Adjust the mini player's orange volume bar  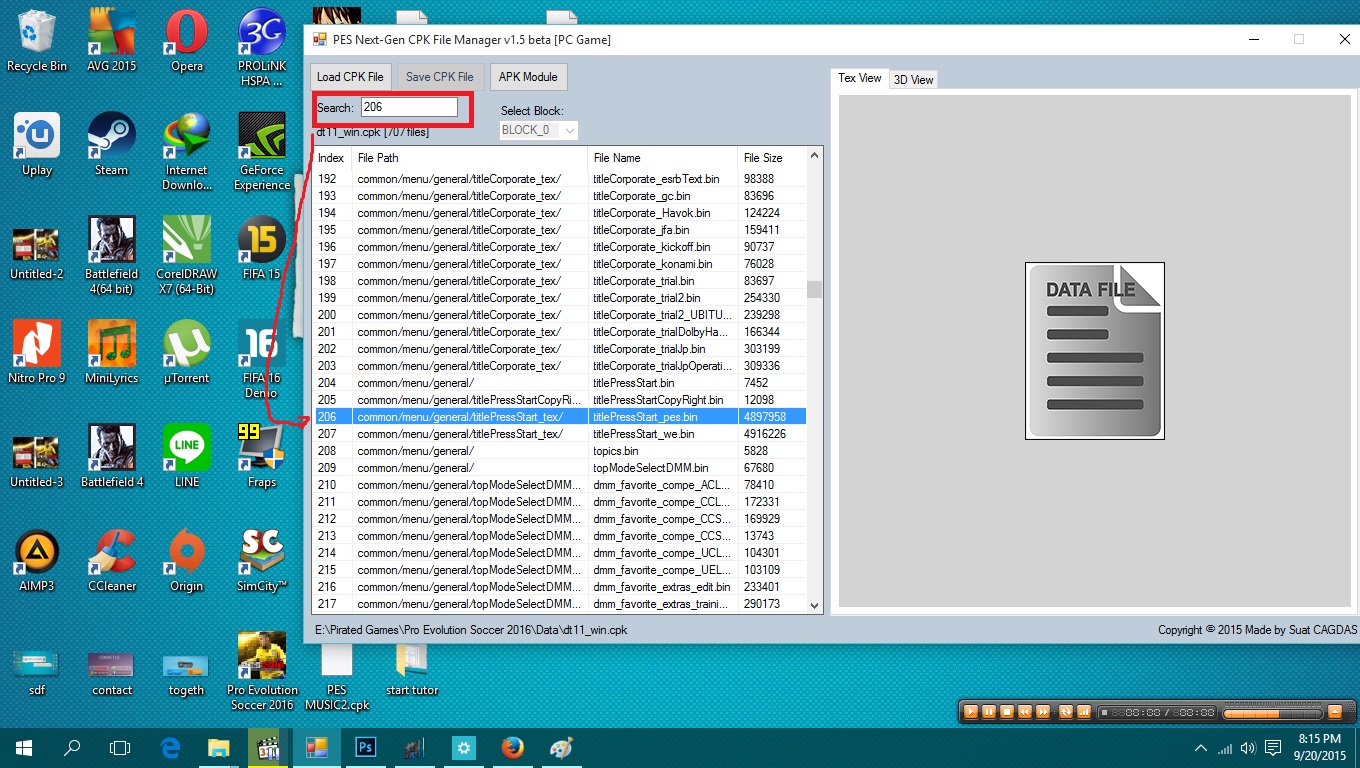click(1271, 713)
